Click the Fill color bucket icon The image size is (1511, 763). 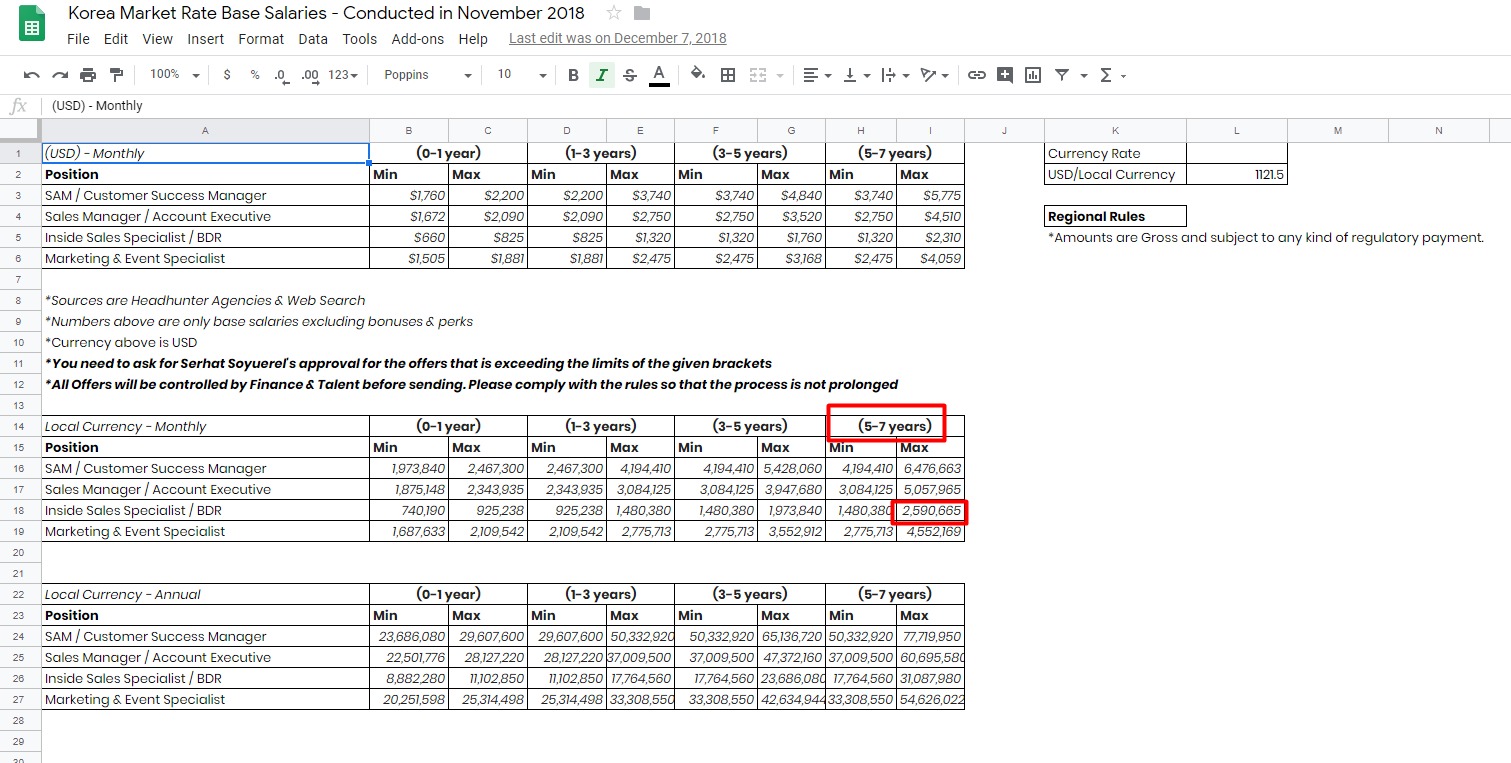tap(698, 75)
